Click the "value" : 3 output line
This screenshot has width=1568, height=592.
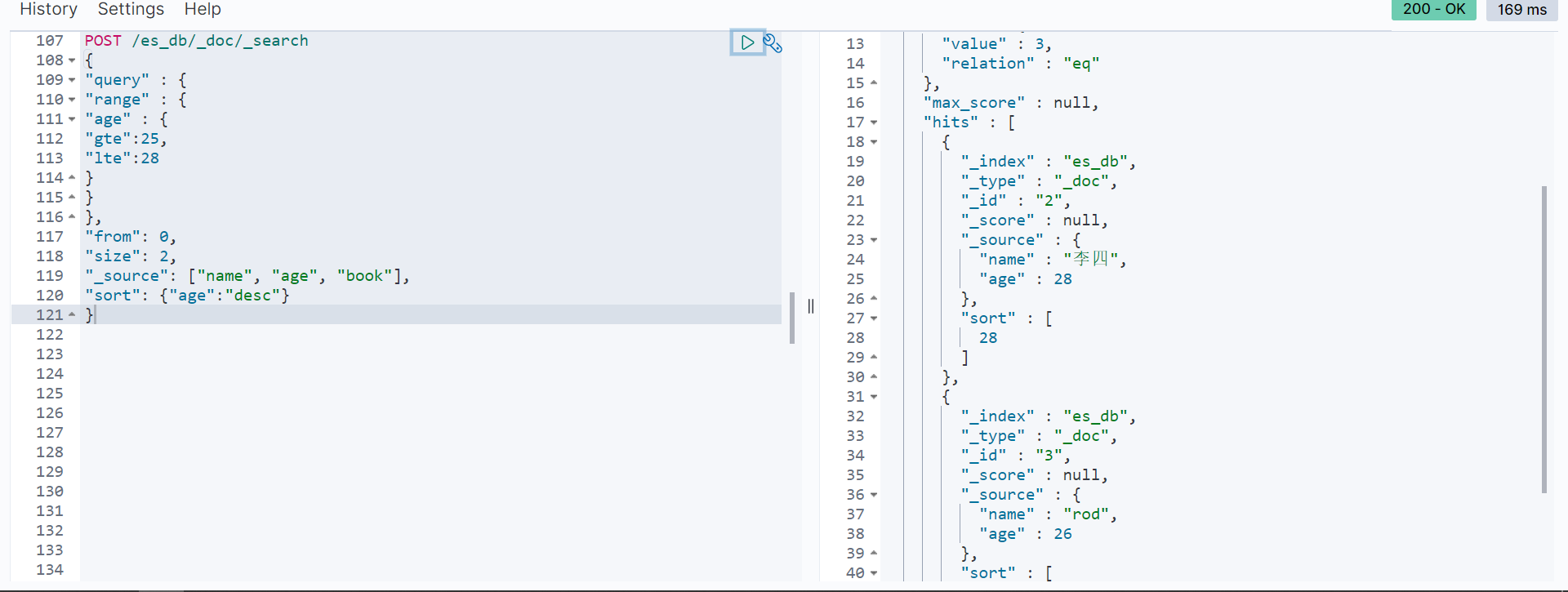tap(997, 44)
